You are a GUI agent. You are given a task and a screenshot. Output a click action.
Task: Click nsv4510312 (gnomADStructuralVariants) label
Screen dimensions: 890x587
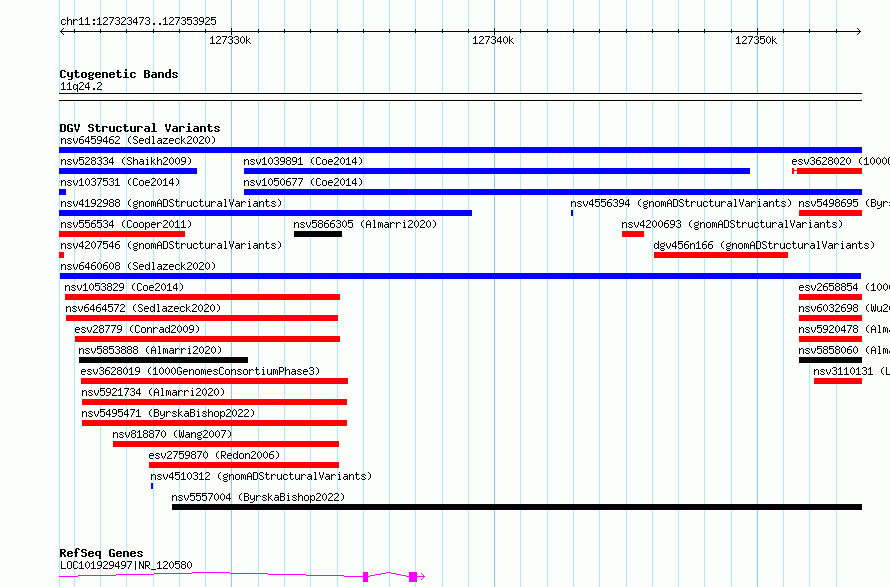click(261, 476)
